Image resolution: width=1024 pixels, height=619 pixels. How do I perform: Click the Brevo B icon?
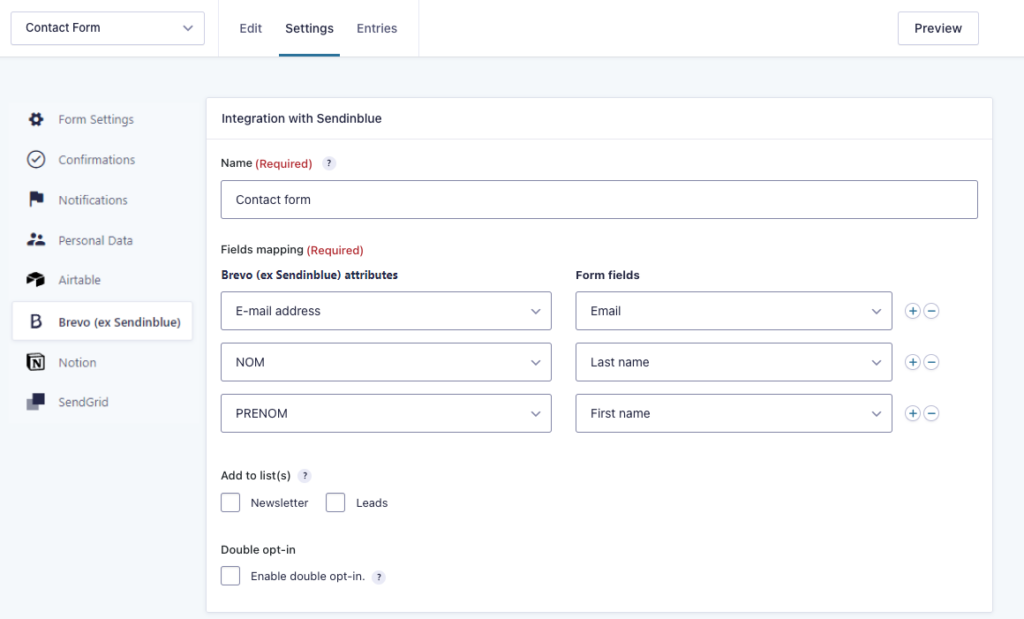(36, 321)
